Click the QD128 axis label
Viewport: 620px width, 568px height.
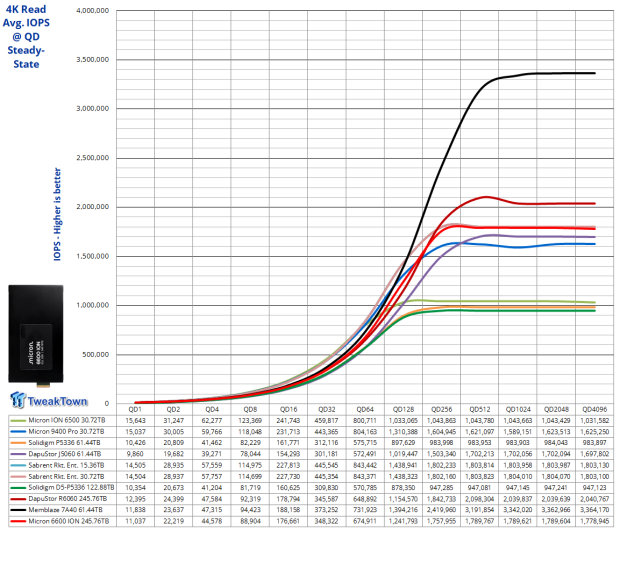[x=403, y=409]
